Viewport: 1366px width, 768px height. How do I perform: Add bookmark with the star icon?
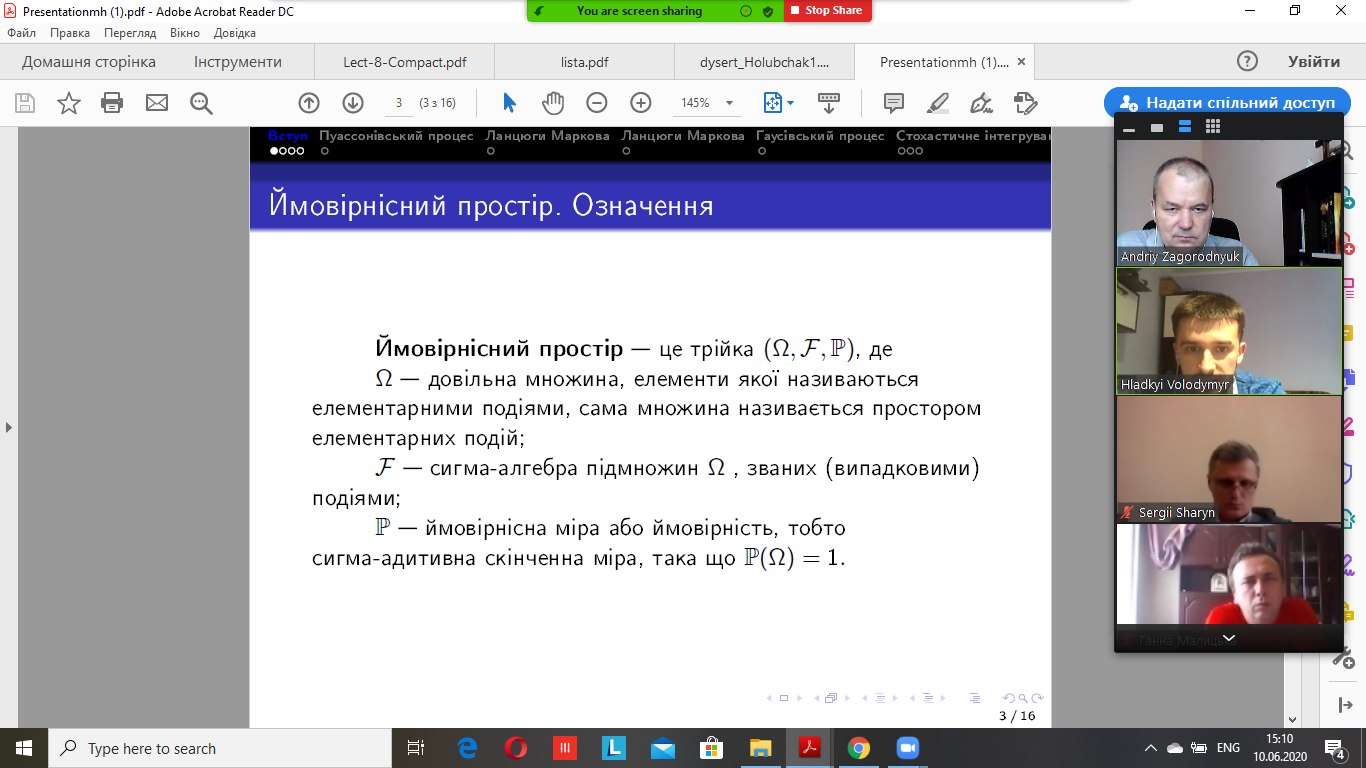(69, 103)
